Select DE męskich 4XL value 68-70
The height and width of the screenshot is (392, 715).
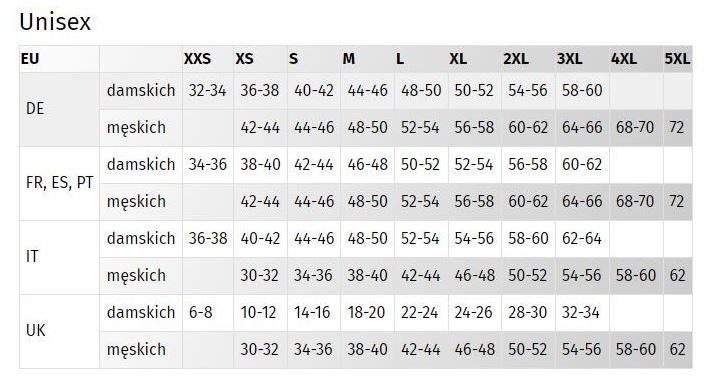click(635, 127)
